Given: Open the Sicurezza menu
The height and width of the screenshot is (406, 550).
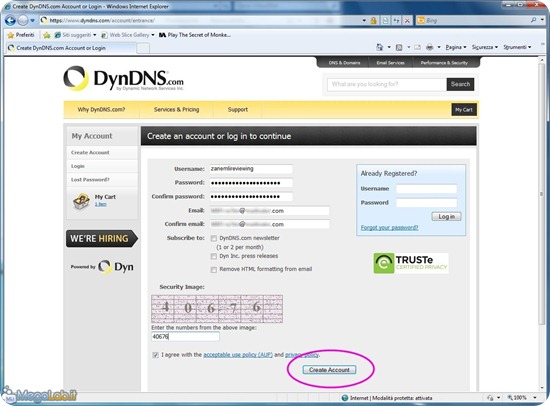Looking at the screenshot, I should [x=484, y=47].
